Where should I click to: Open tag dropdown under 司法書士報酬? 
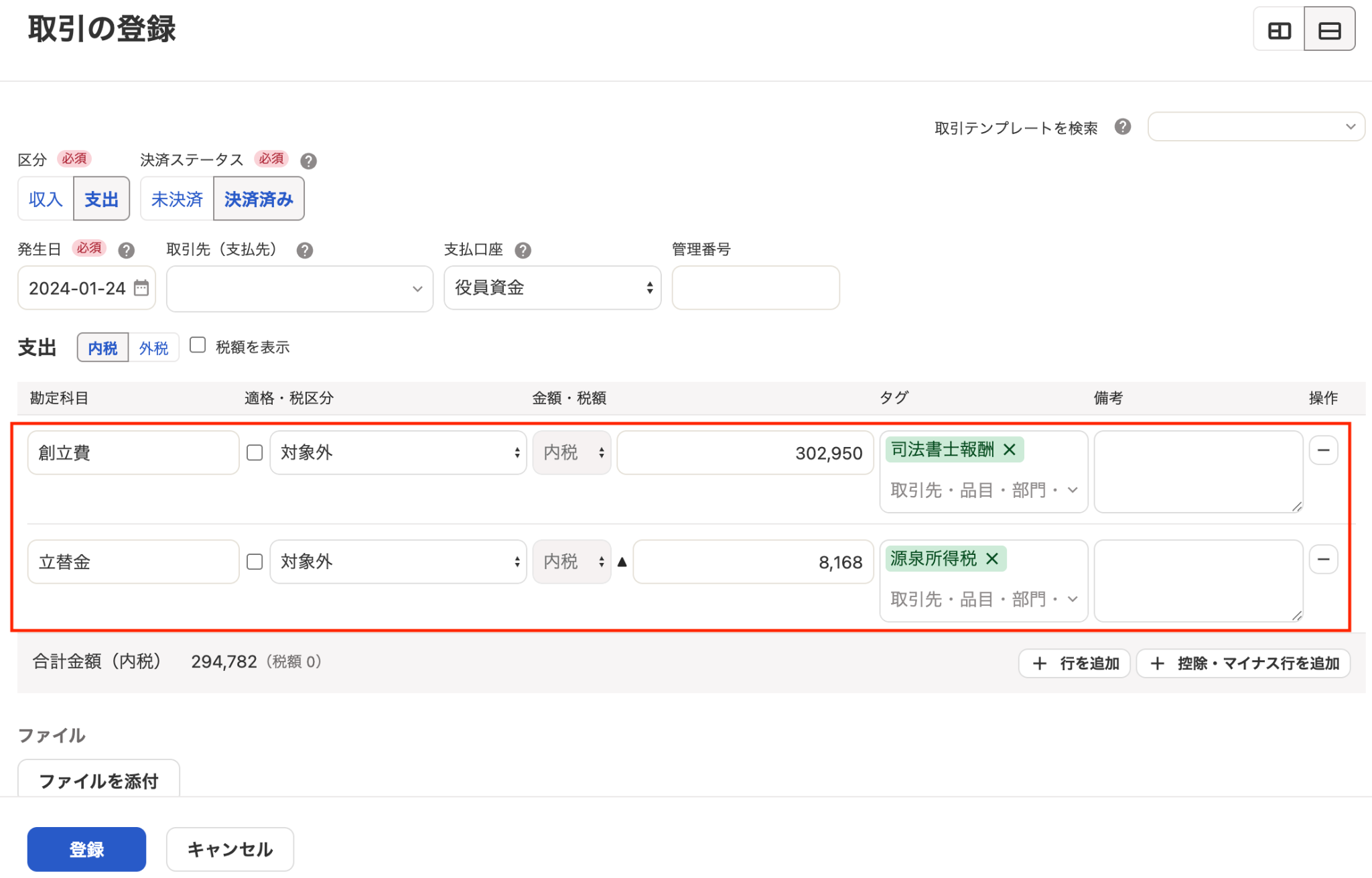[983, 490]
